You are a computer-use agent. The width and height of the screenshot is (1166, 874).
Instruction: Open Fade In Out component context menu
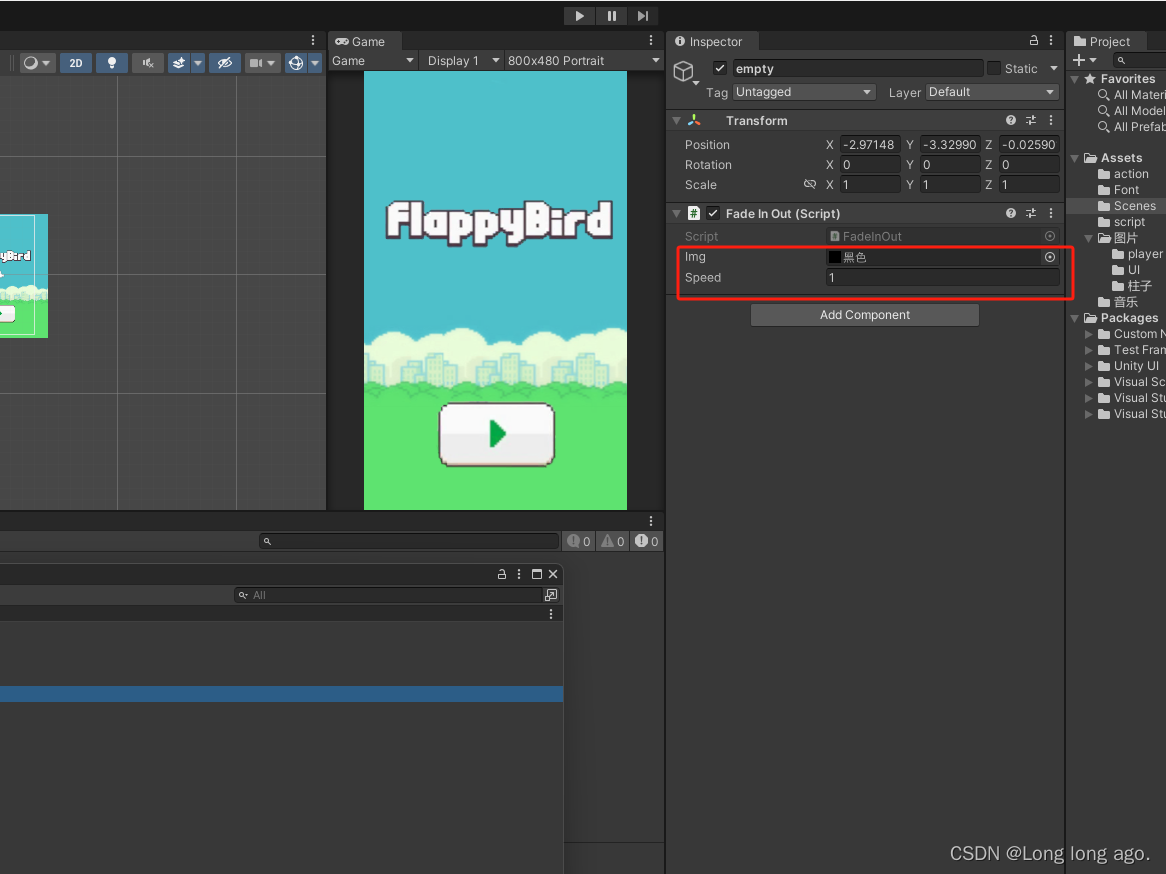point(1051,213)
